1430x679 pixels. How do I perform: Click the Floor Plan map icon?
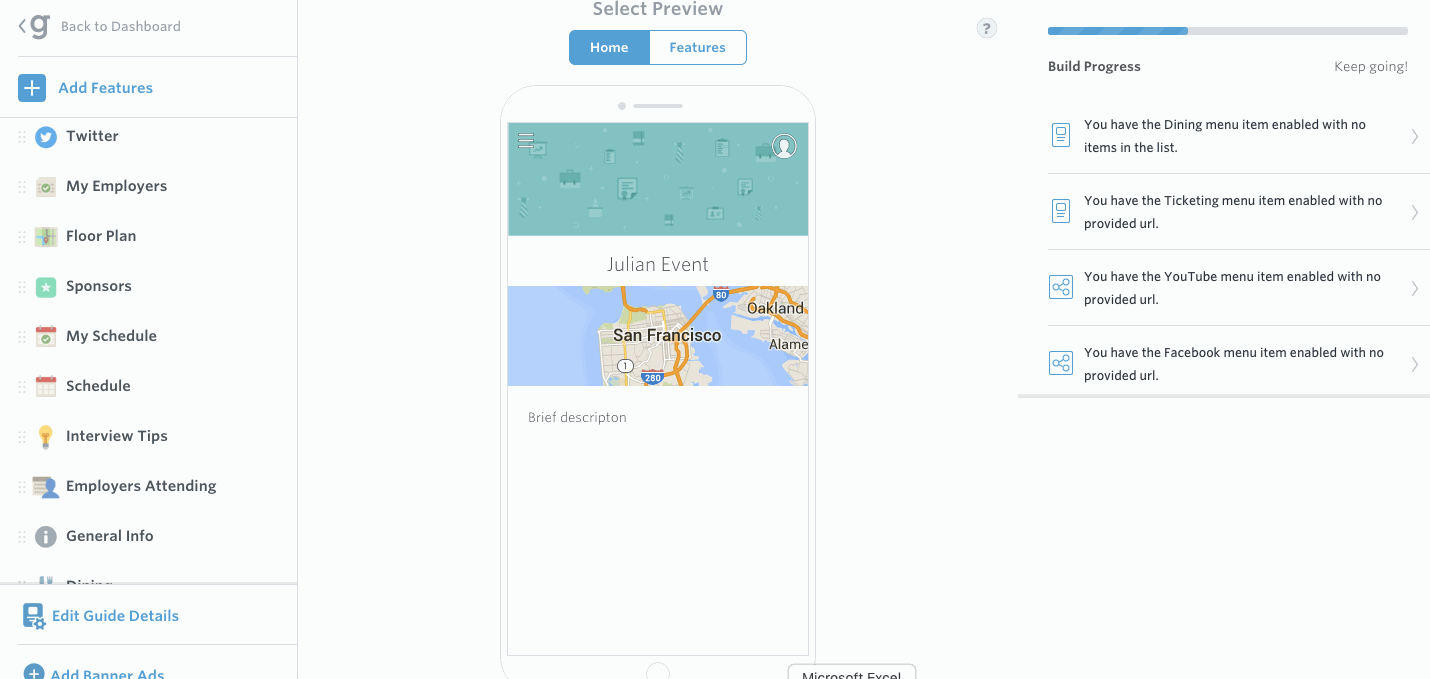tap(46, 237)
